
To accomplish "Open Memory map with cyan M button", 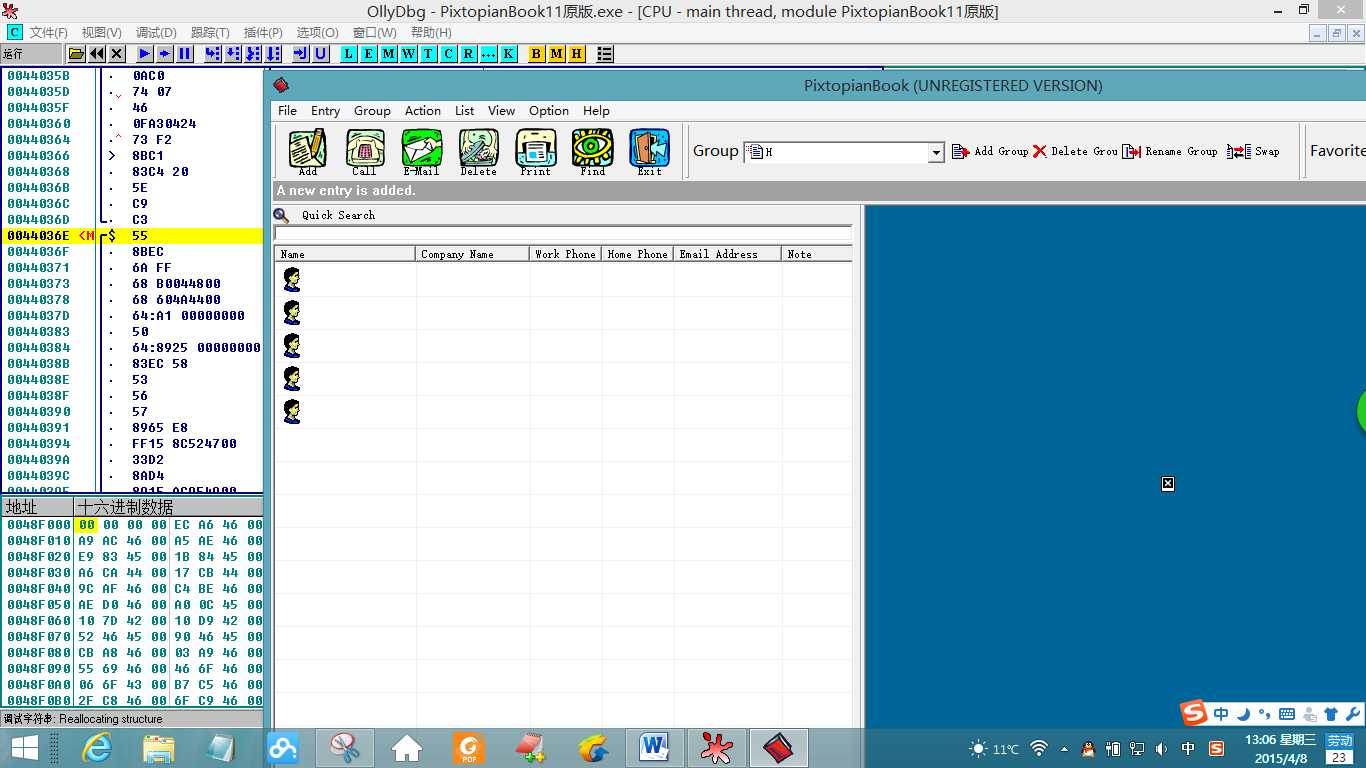I will point(389,54).
